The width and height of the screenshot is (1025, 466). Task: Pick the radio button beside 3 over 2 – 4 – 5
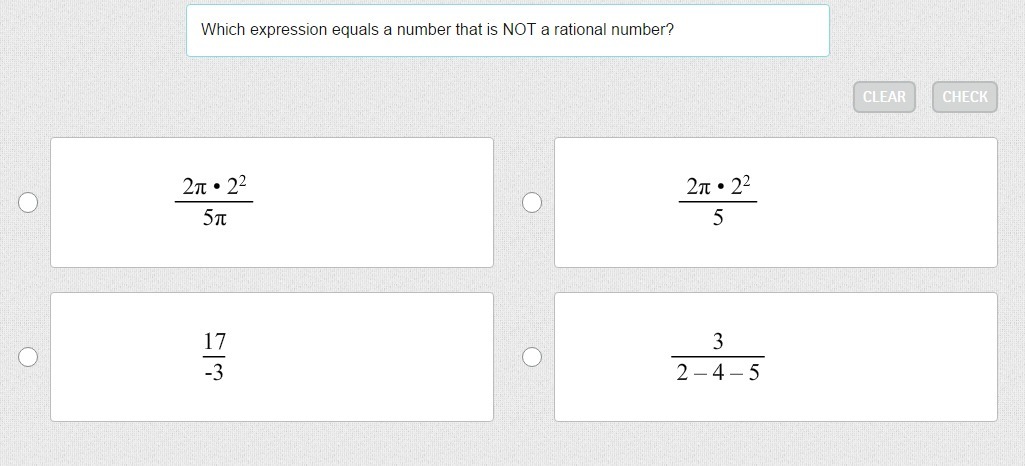tap(531, 357)
